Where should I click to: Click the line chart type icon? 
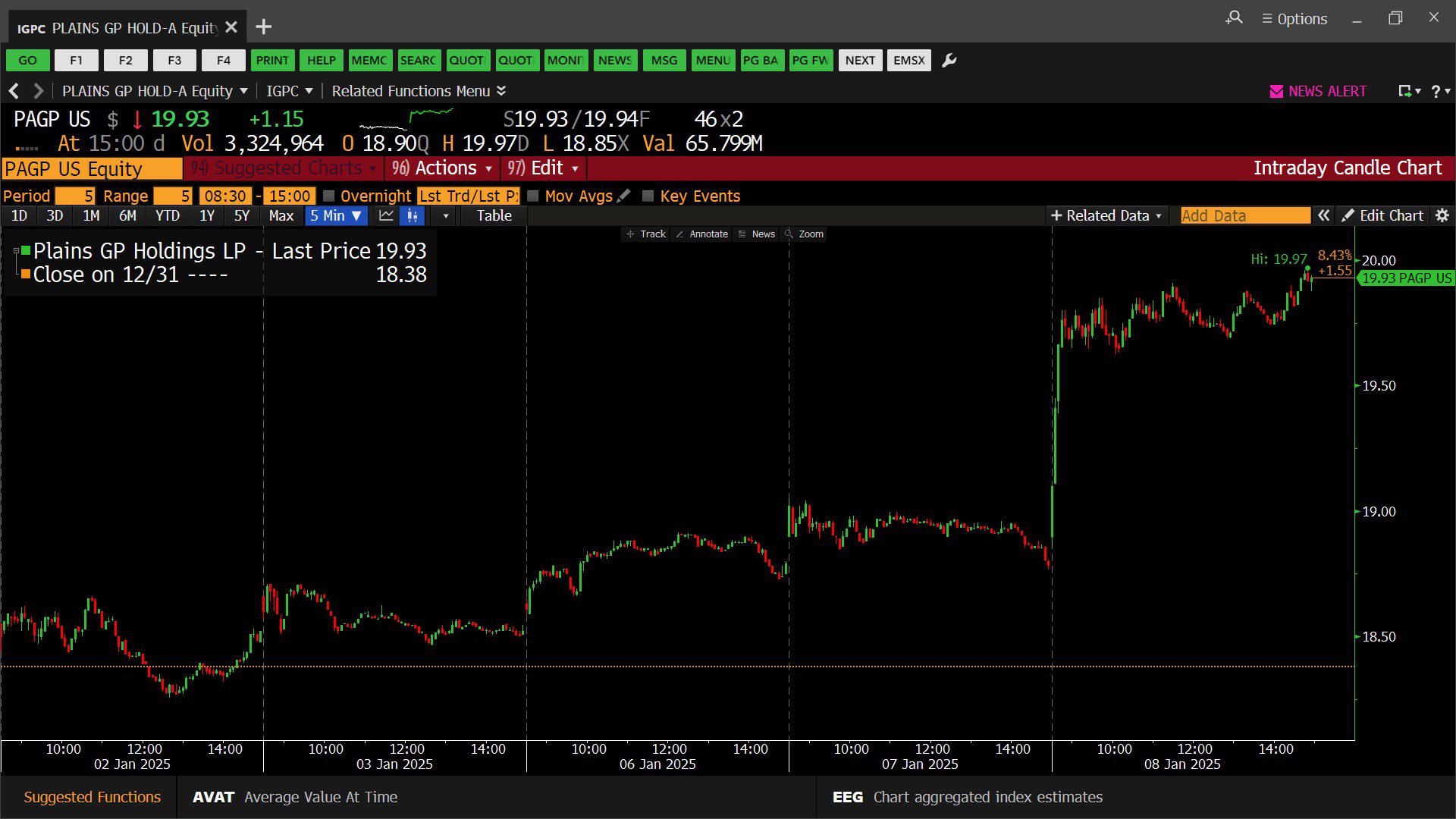coord(386,216)
